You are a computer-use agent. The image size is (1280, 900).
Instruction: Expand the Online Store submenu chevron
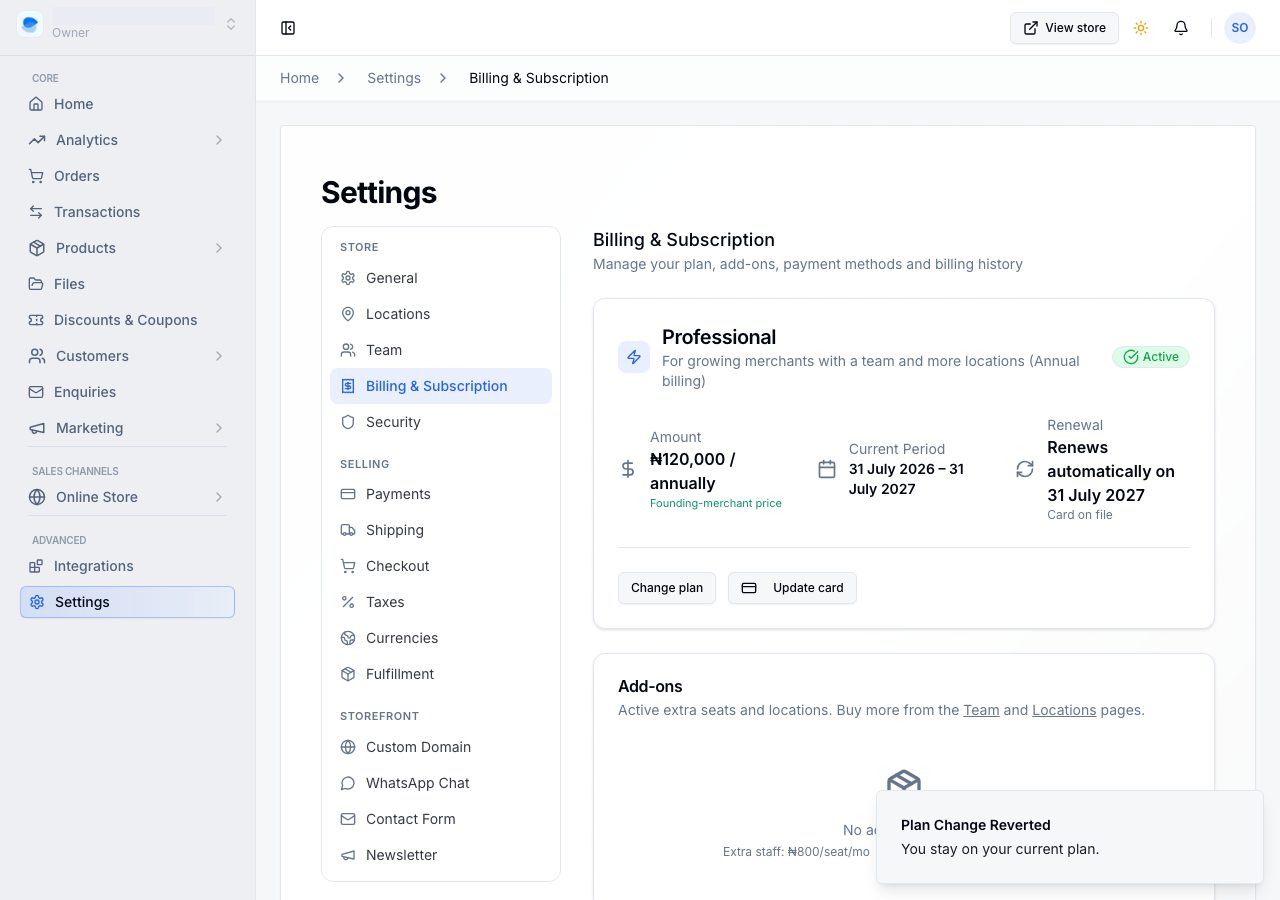[x=219, y=497]
